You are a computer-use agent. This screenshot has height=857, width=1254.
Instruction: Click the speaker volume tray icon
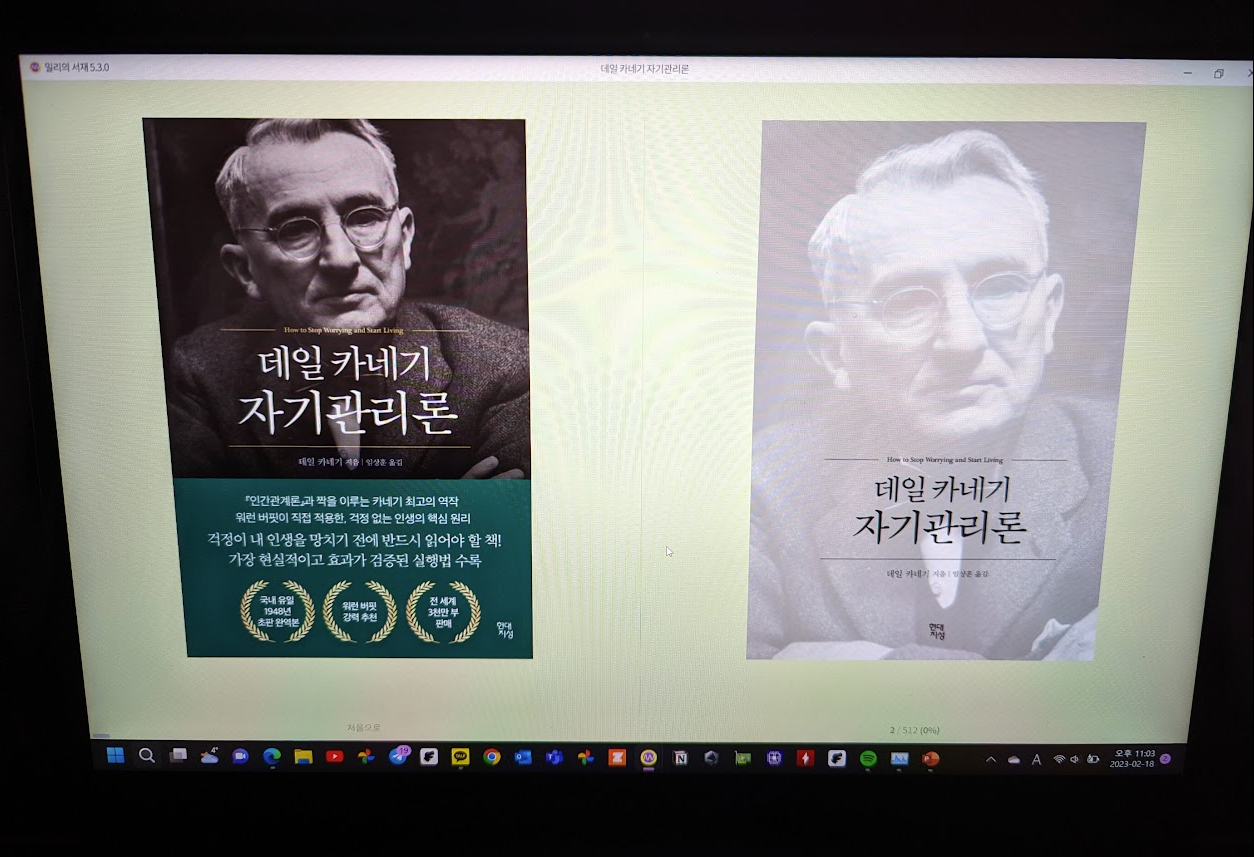1074,759
